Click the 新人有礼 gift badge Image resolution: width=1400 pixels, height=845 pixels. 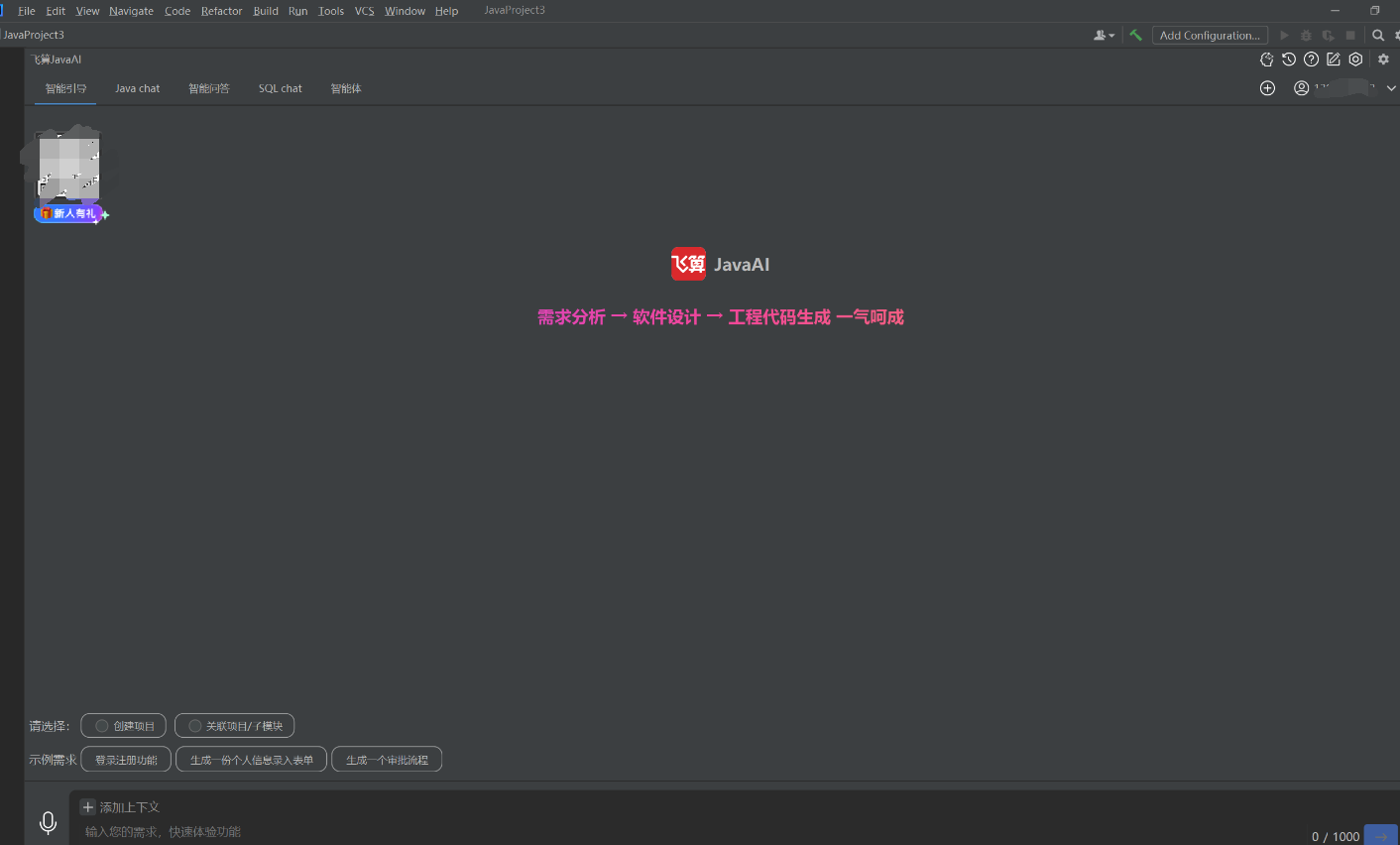click(69, 213)
